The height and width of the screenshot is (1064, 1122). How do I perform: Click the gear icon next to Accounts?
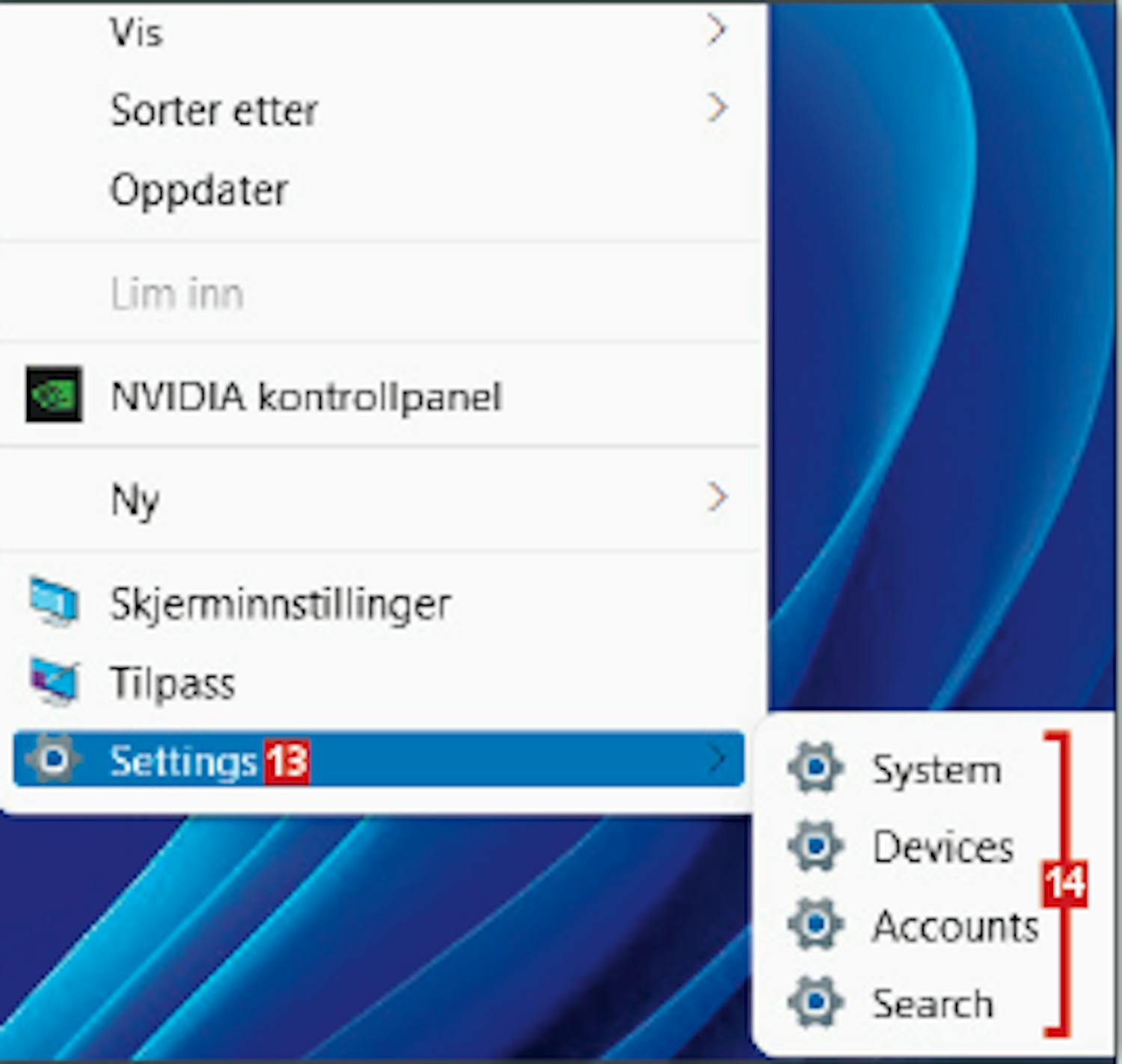815,924
